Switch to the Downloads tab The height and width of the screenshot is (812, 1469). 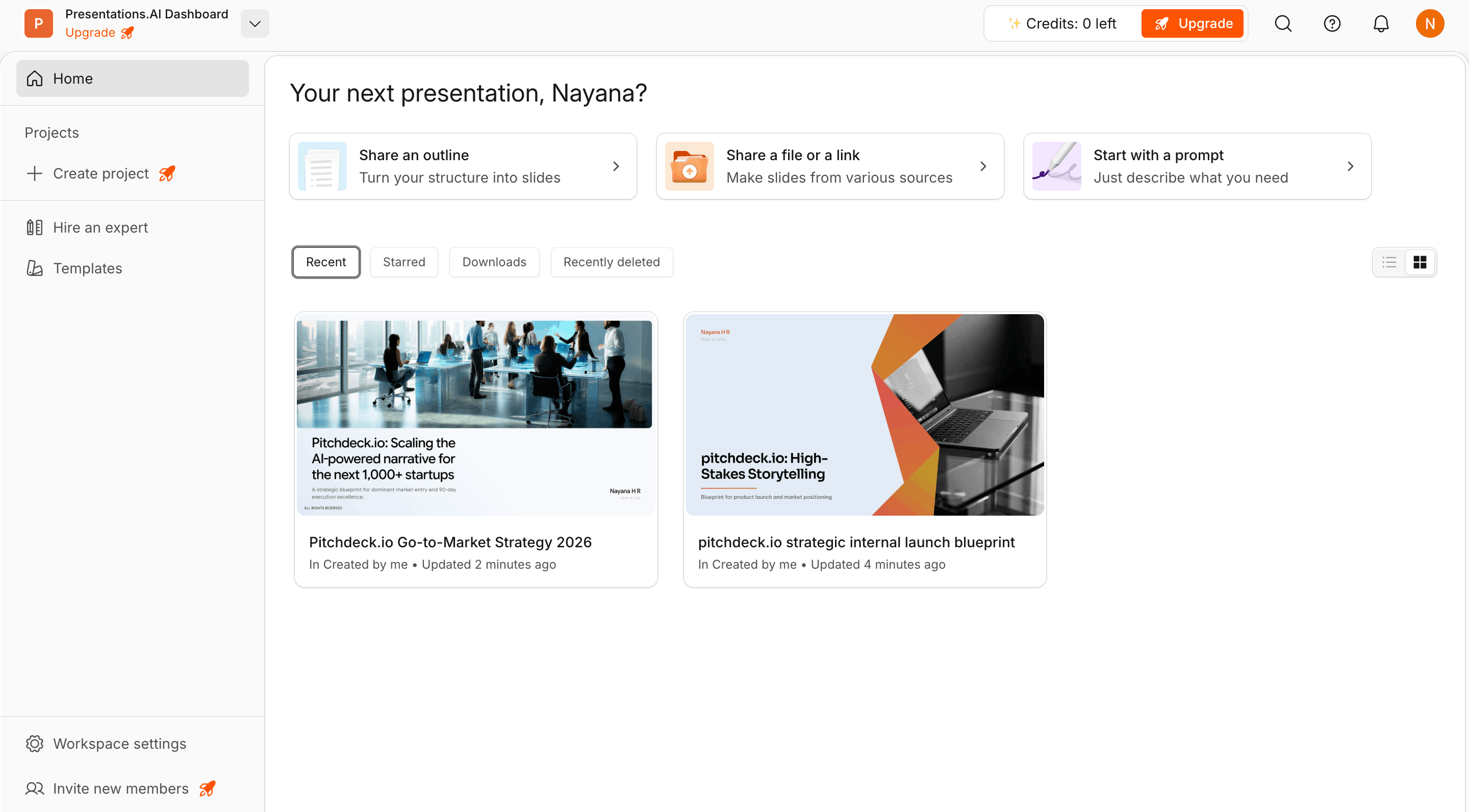(494, 262)
